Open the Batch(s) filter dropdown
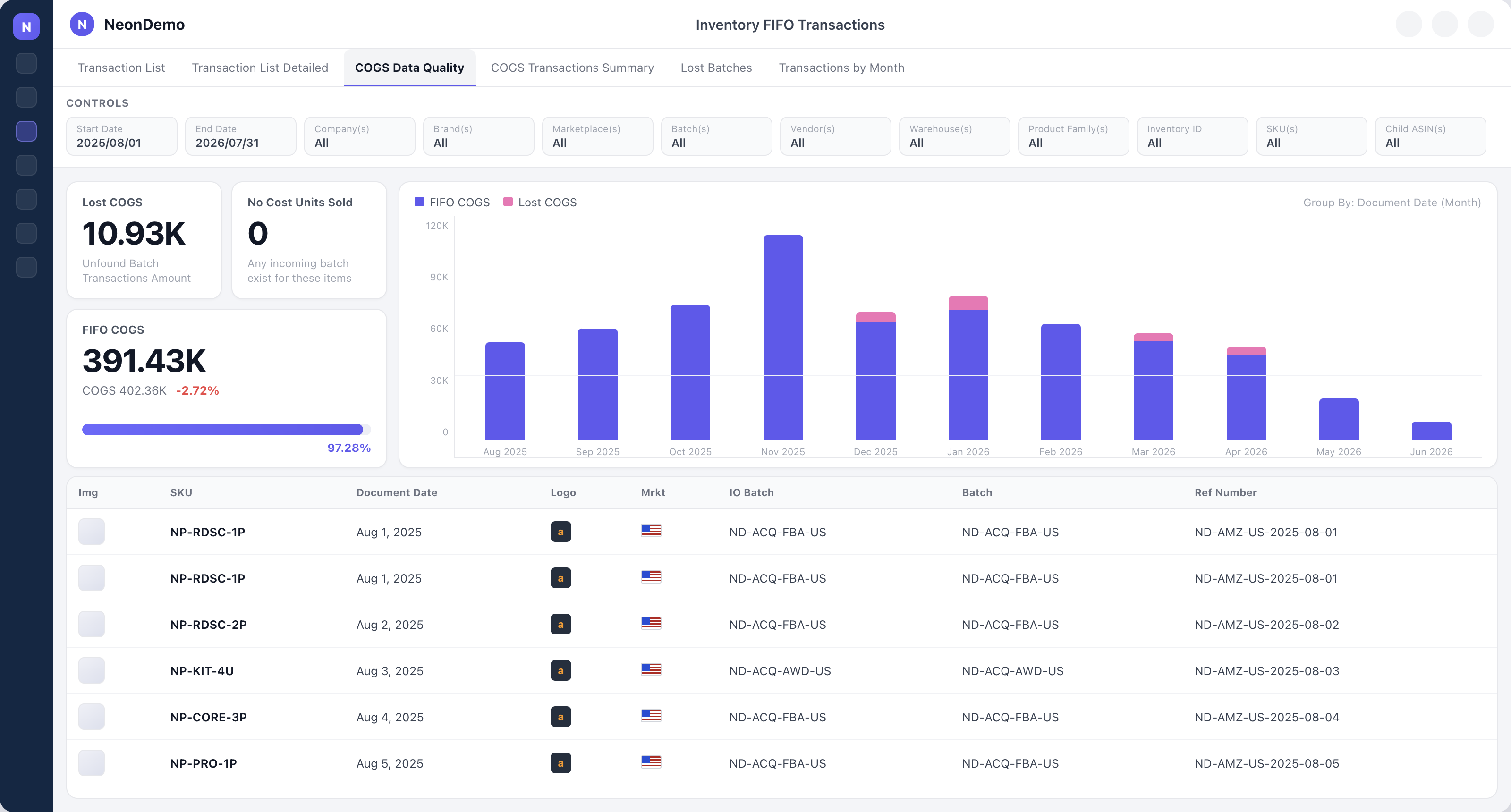This screenshot has height=812, width=1511. [x=717, y=136]
